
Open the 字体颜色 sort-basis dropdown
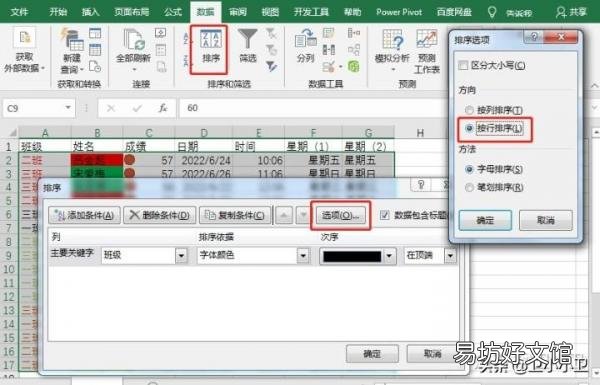click(x=303, y=255)
